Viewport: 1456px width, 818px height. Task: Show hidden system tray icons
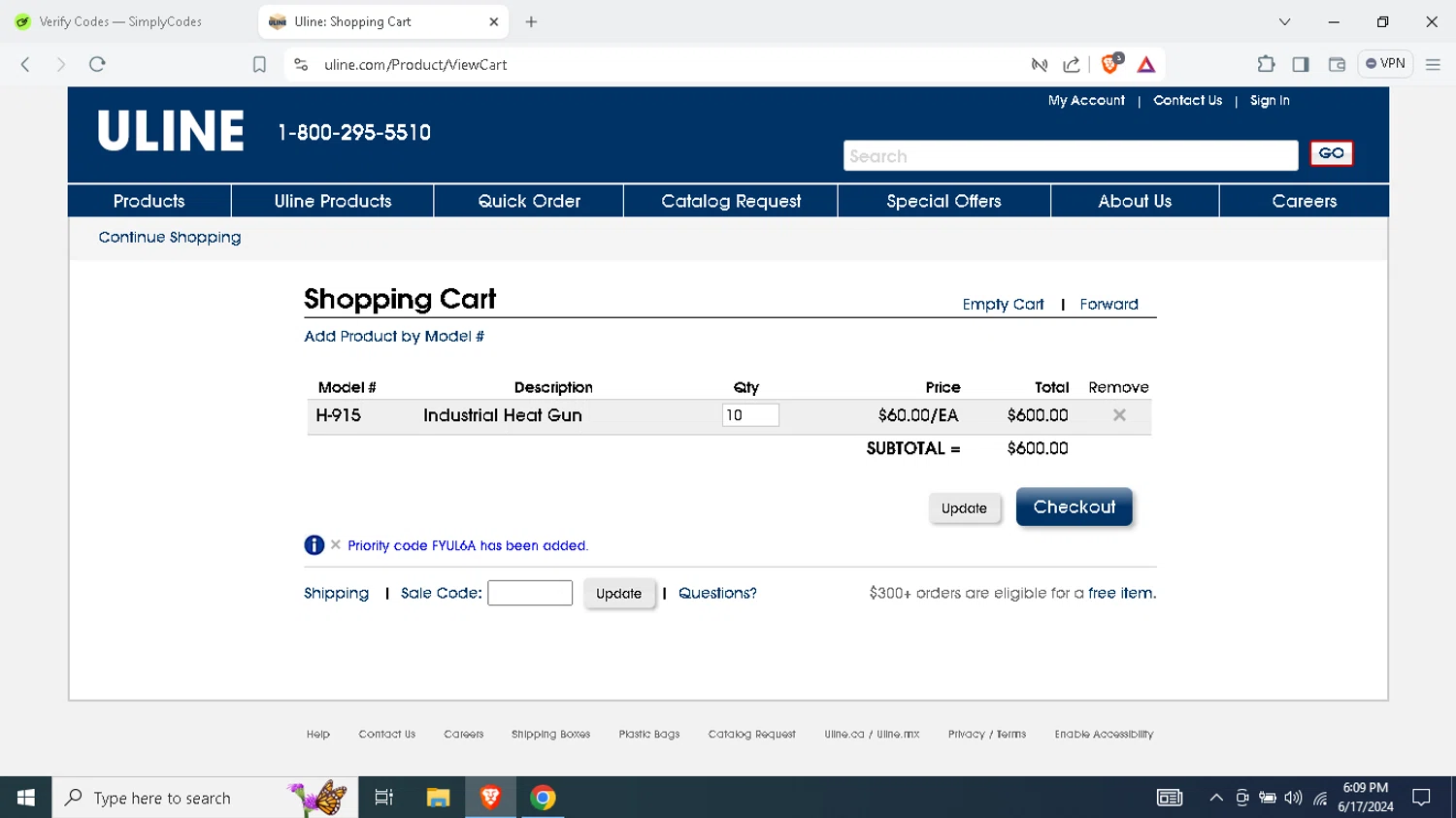(x=1215, y=798)
